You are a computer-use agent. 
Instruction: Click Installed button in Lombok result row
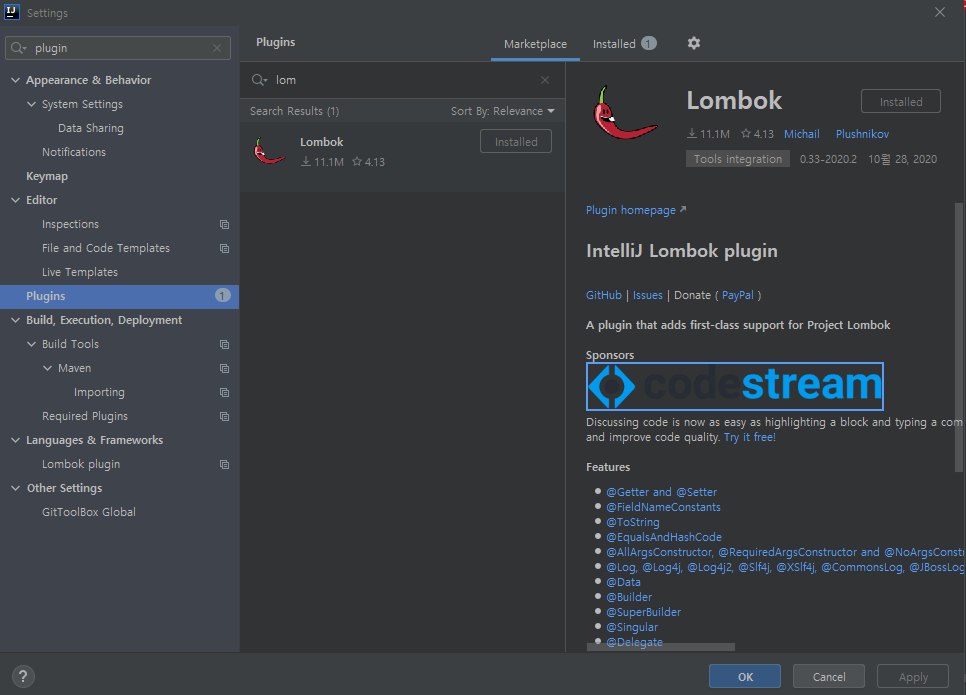516,142
